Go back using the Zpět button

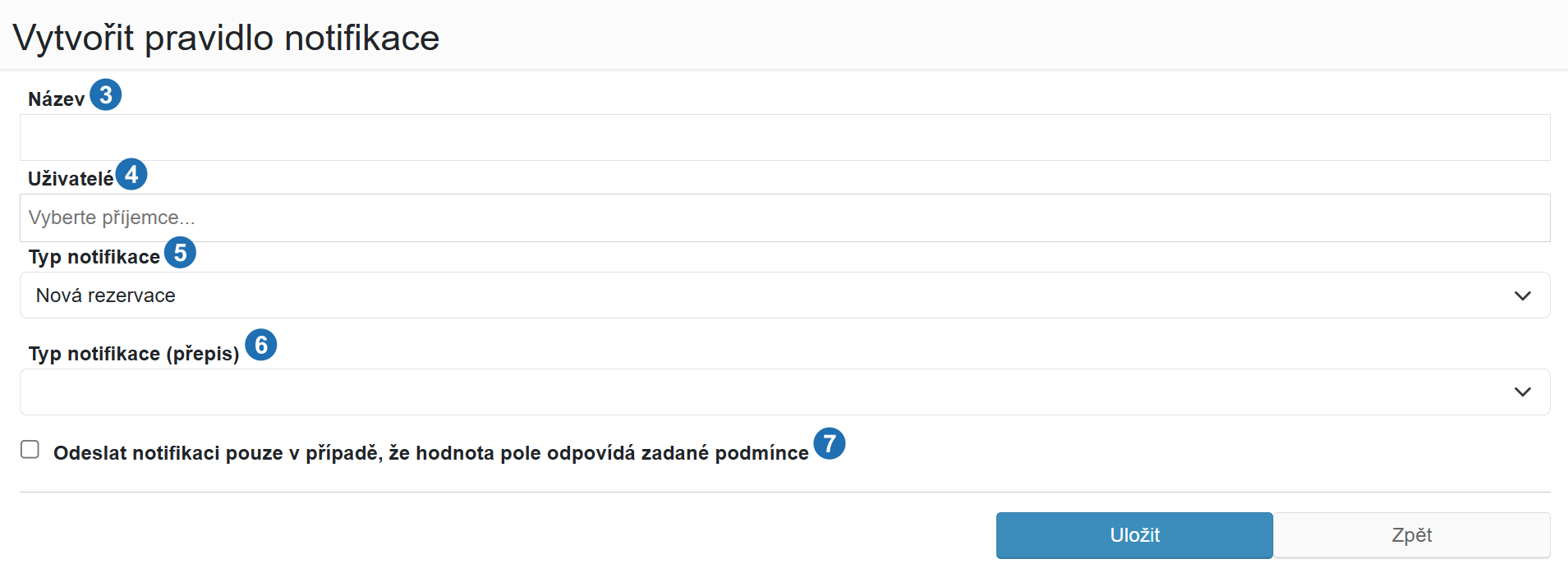point(1411,535)
